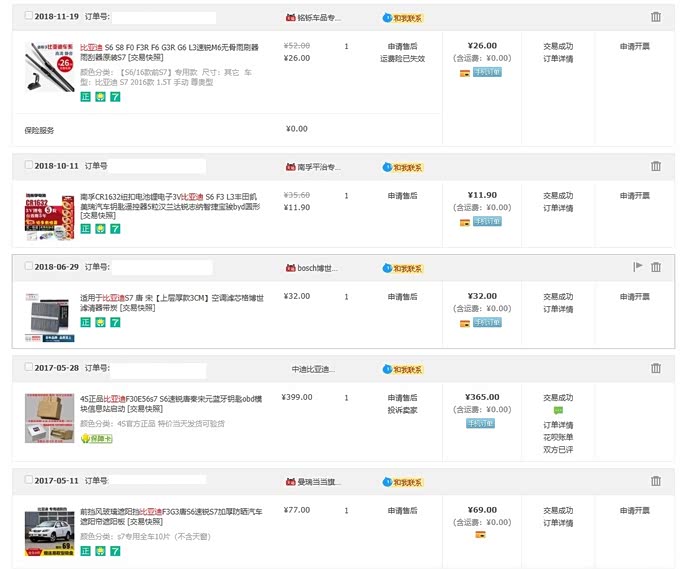Viewport: 700px width, 569px height.
Task: Open 订单详情 for the 2018-06-29 order
Action: tap(558, 309)
